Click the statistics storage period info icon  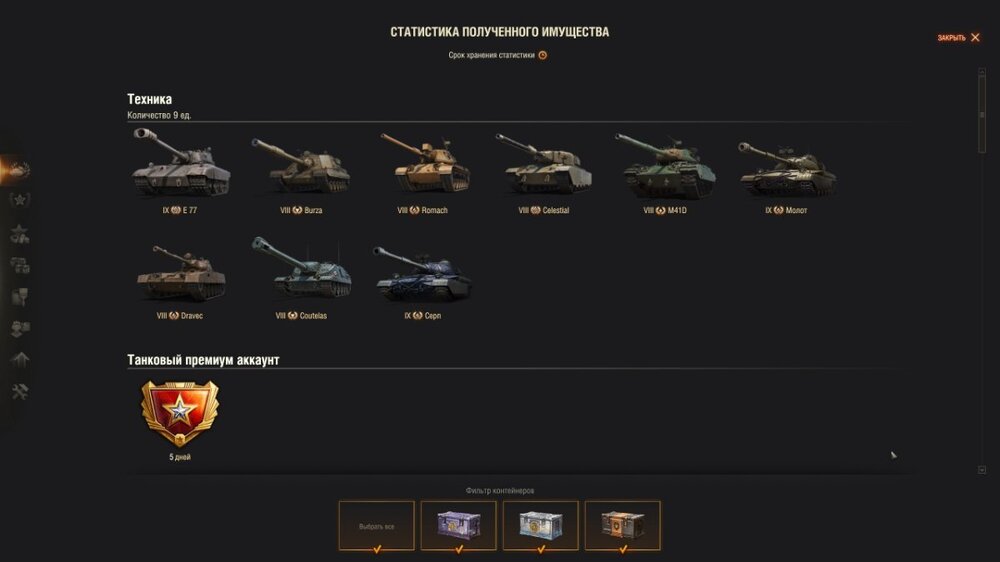(x=543, y=55)
